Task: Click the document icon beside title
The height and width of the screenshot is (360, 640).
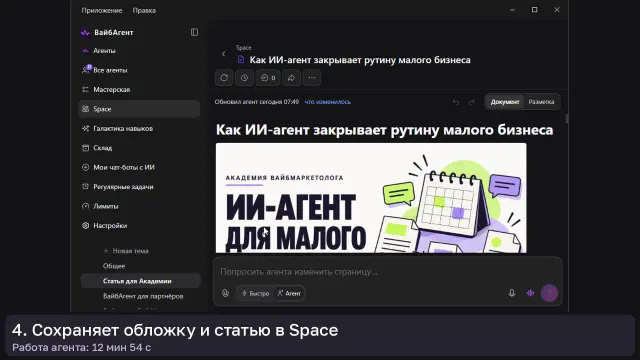Action: tap(241, 60)
